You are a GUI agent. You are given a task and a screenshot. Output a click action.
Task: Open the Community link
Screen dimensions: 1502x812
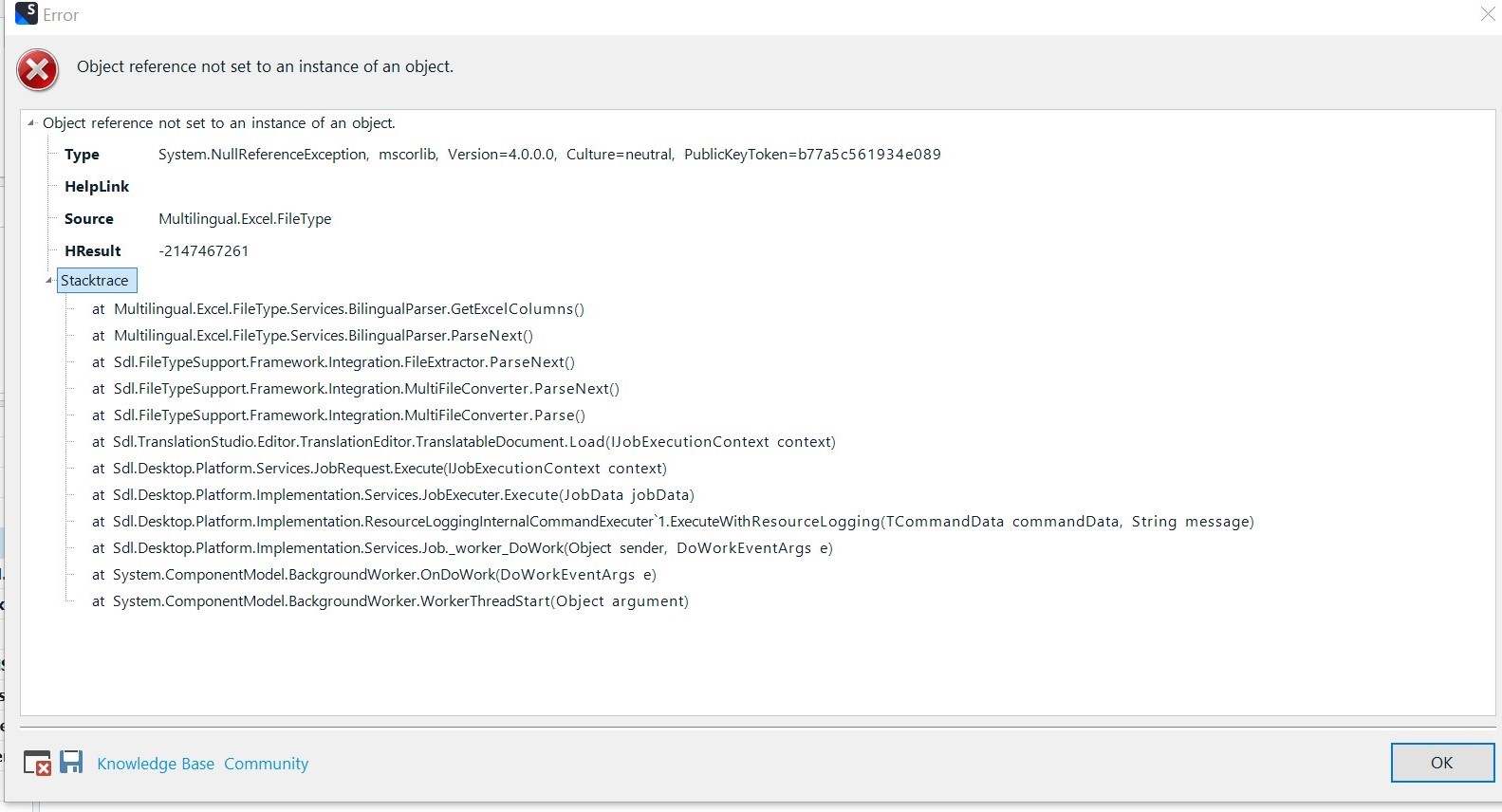[266, 764]
